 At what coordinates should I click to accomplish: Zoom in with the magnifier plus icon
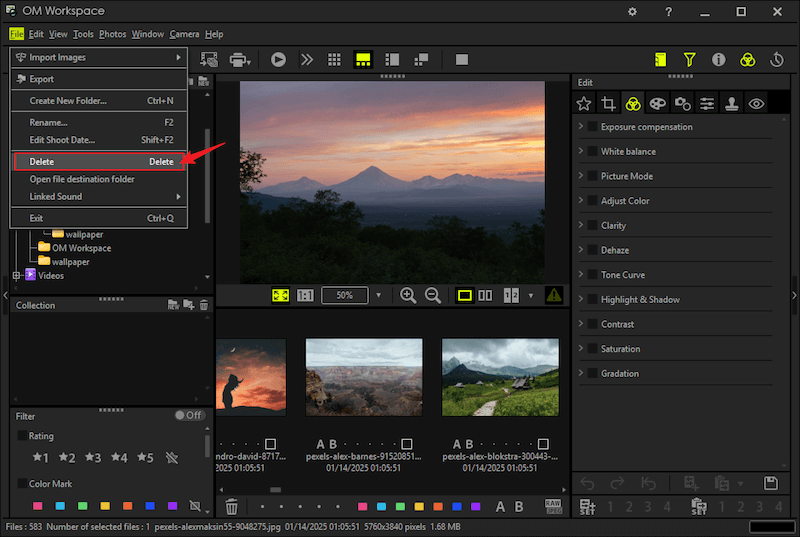coord(408,295)
